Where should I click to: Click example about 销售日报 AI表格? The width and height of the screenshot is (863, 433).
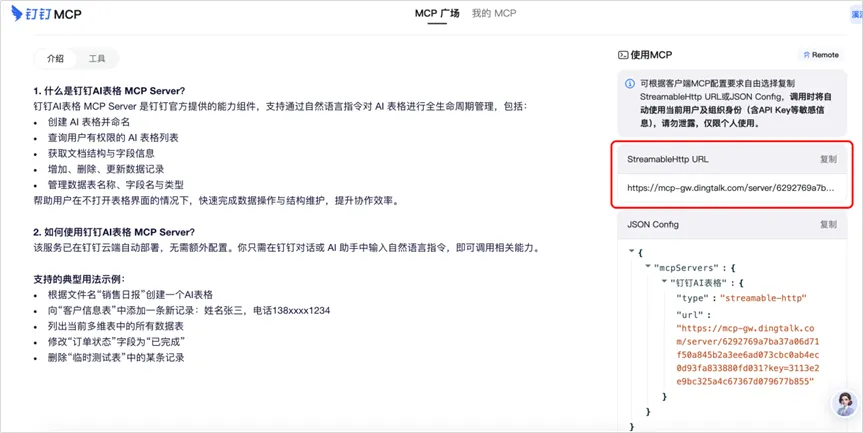[x=130, y=295]
